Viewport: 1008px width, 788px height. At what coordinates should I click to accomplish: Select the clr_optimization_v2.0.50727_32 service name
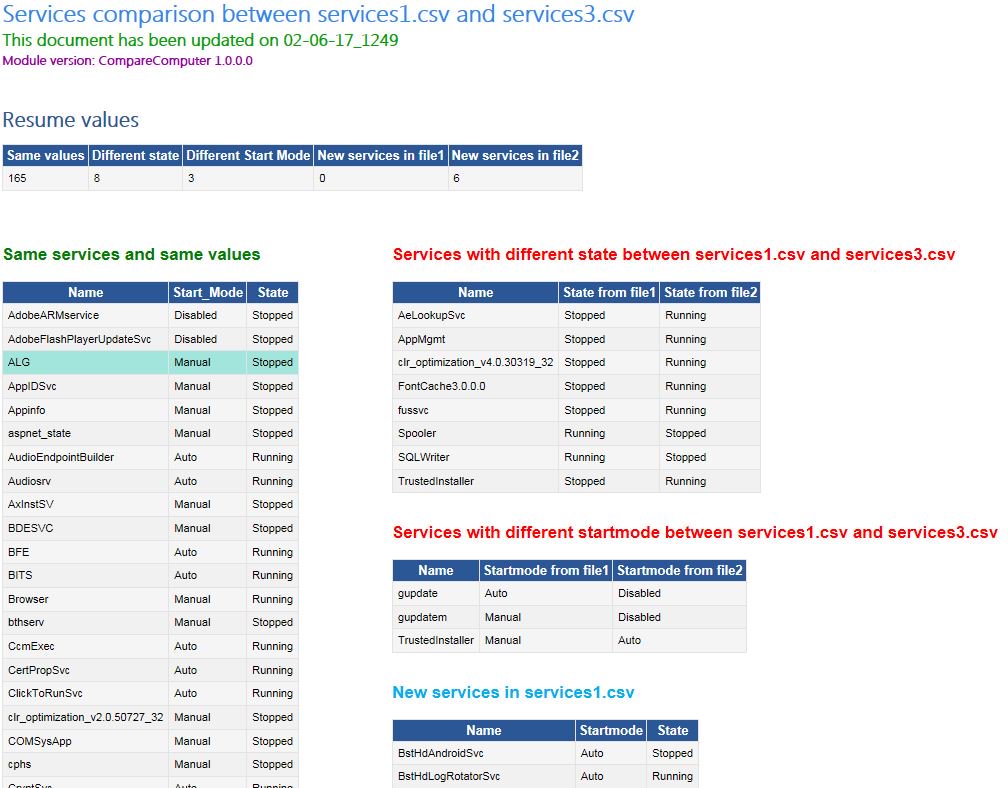point(86,717)
